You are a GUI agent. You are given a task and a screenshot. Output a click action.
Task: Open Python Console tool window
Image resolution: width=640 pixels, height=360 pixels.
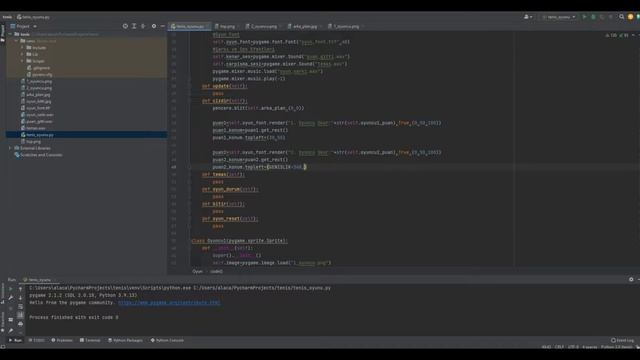pyautogui.click(x=167, y=340)
